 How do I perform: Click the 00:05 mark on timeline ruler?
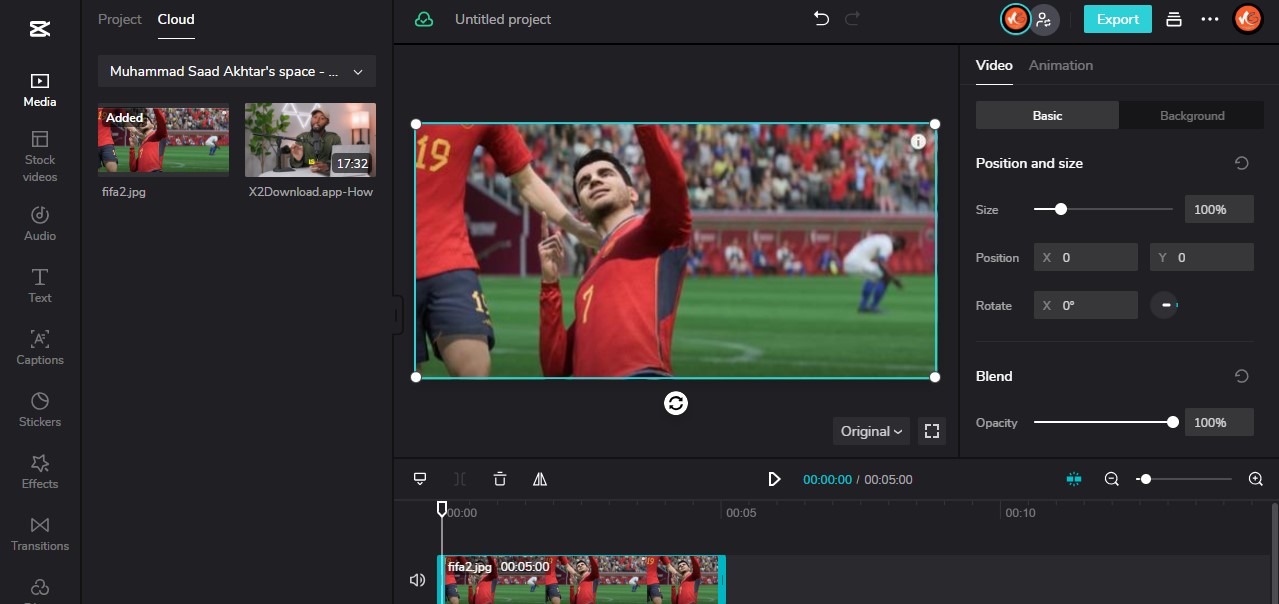[x=741, y=513]
